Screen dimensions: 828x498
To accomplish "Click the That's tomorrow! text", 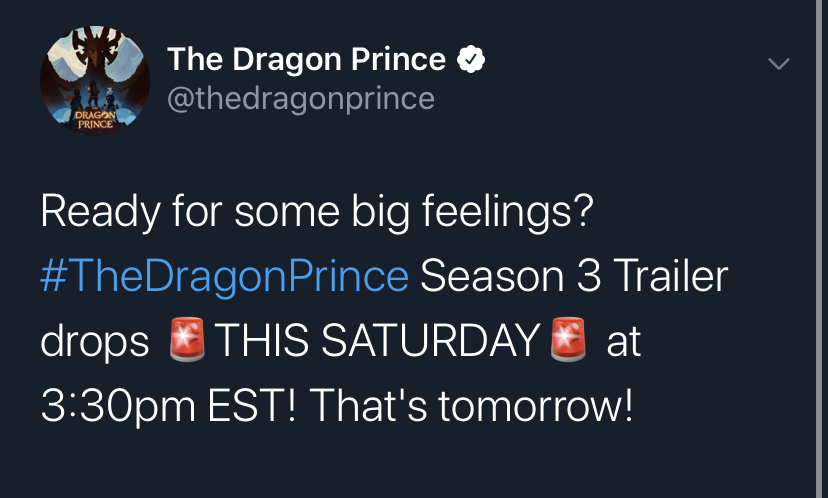I will 471,406.
